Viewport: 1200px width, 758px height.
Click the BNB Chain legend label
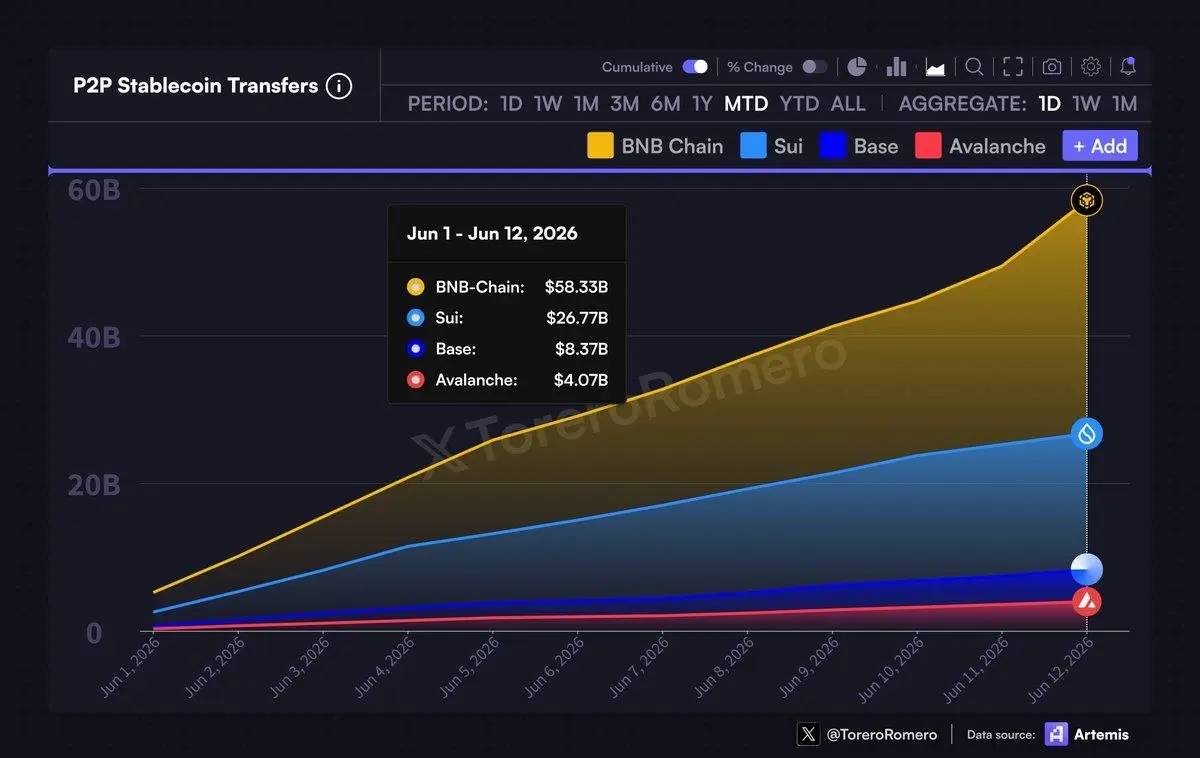pos(672,146)
